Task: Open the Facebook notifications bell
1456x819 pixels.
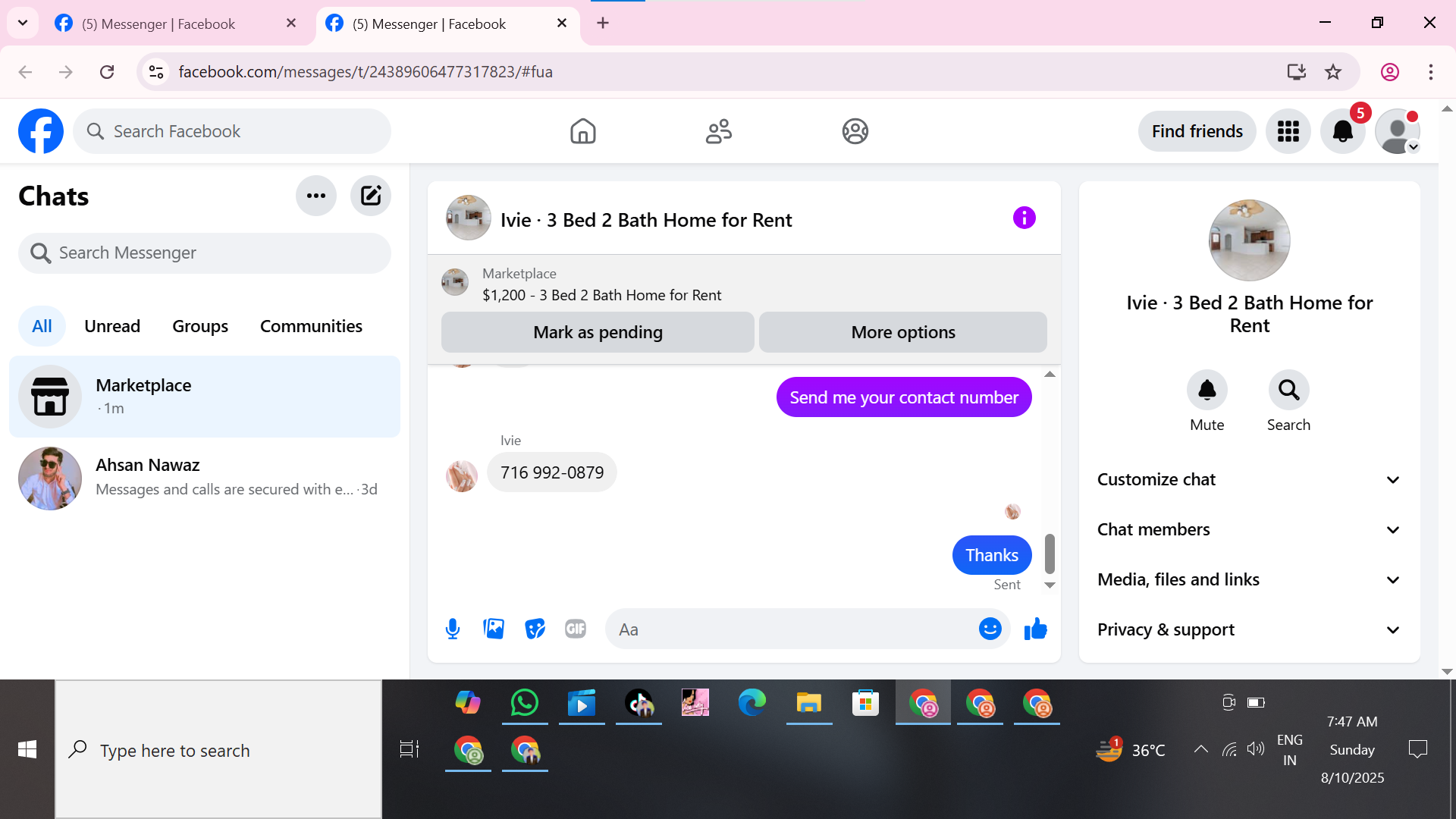Action: click(x=1342, y=131)
